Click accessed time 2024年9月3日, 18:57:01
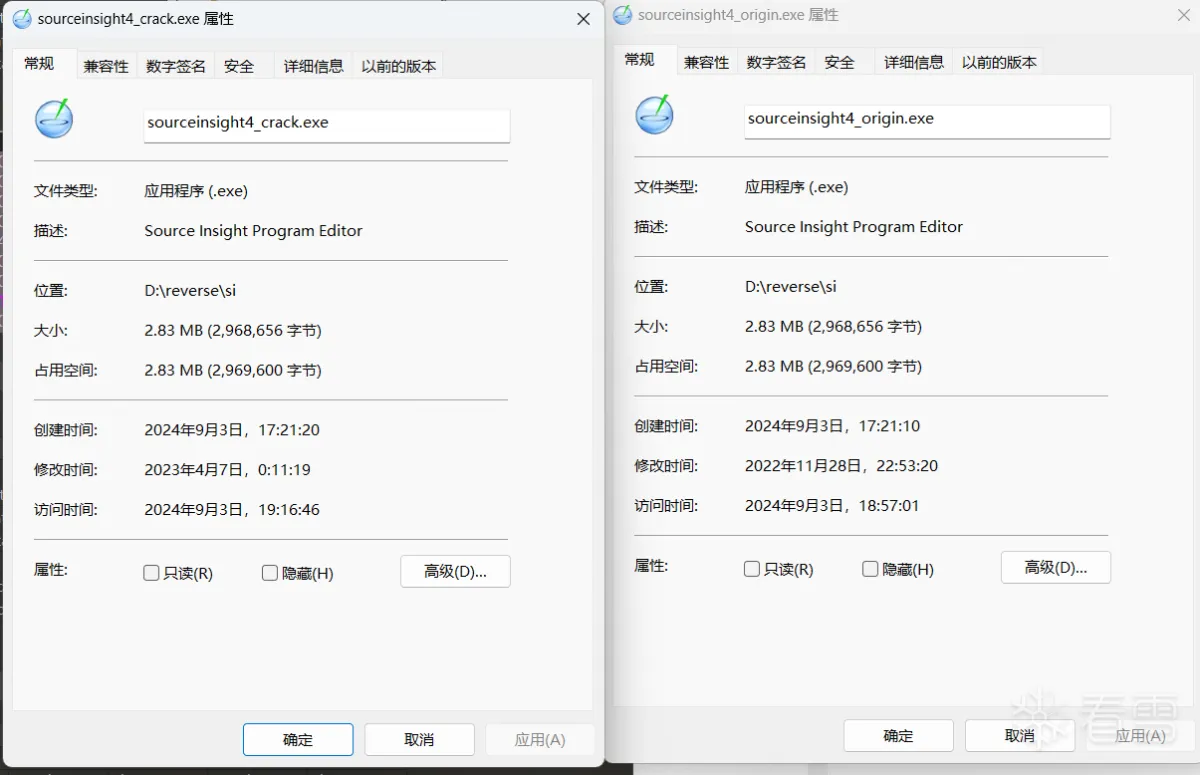 pos(832,506)
